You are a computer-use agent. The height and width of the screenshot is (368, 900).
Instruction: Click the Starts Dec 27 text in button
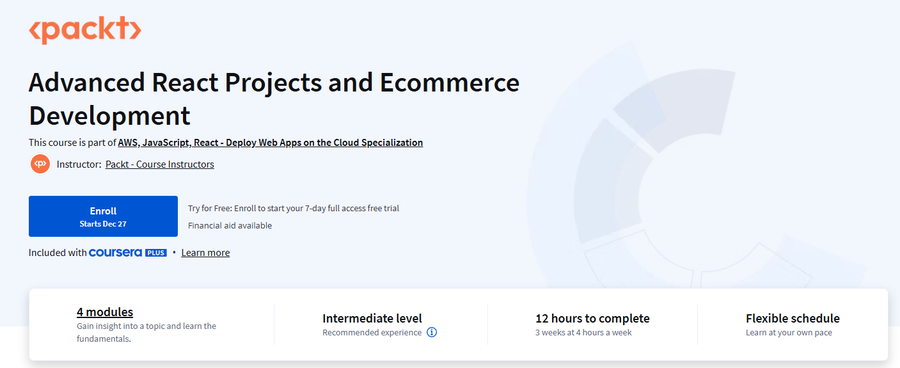[x=103, y=224]
